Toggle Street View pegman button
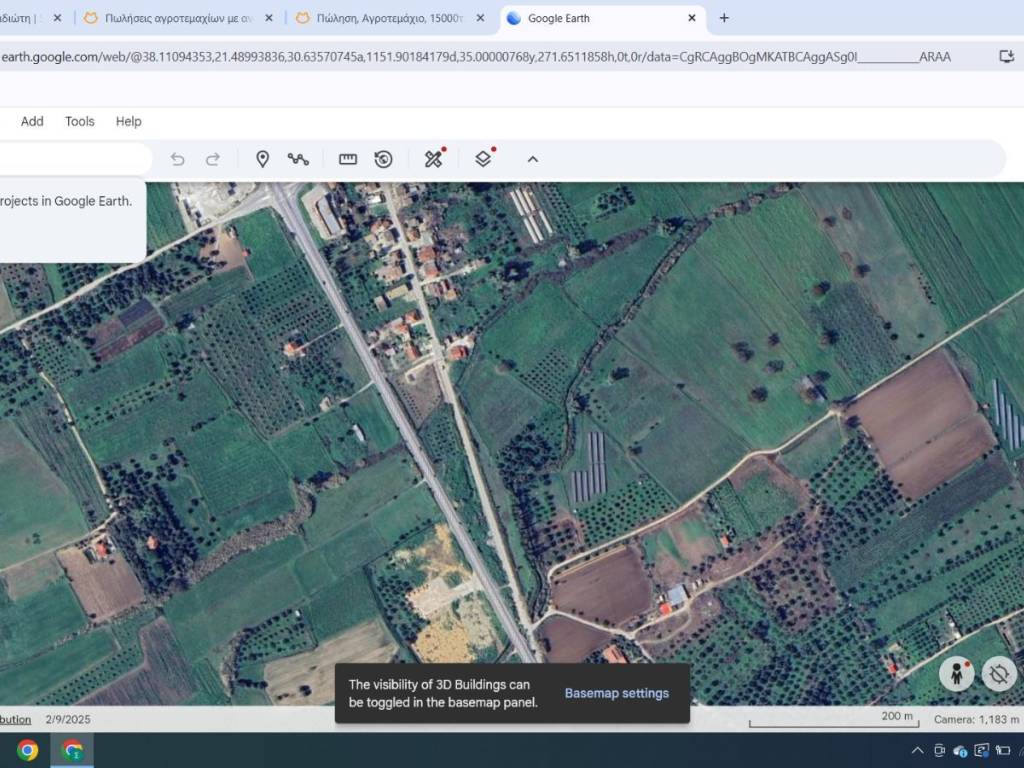The width and height of the screenshot is (1024, 768). [956, 674]
